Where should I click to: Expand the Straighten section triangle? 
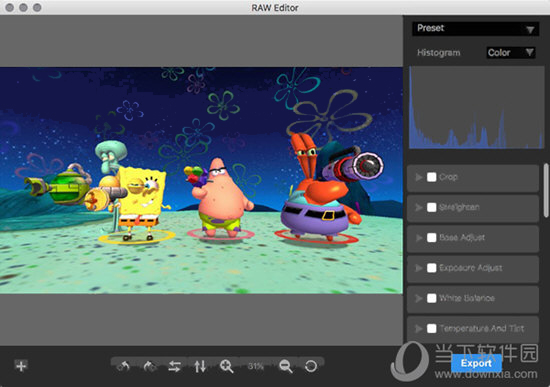click(418, 207)
